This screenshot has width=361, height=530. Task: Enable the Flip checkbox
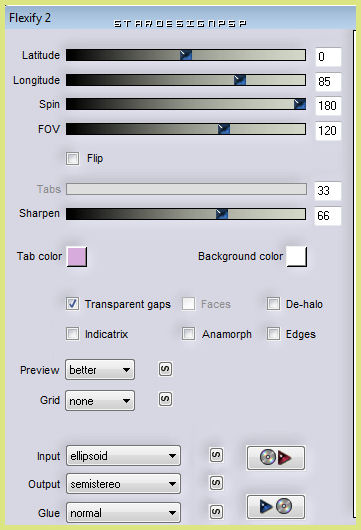point(72,158)
